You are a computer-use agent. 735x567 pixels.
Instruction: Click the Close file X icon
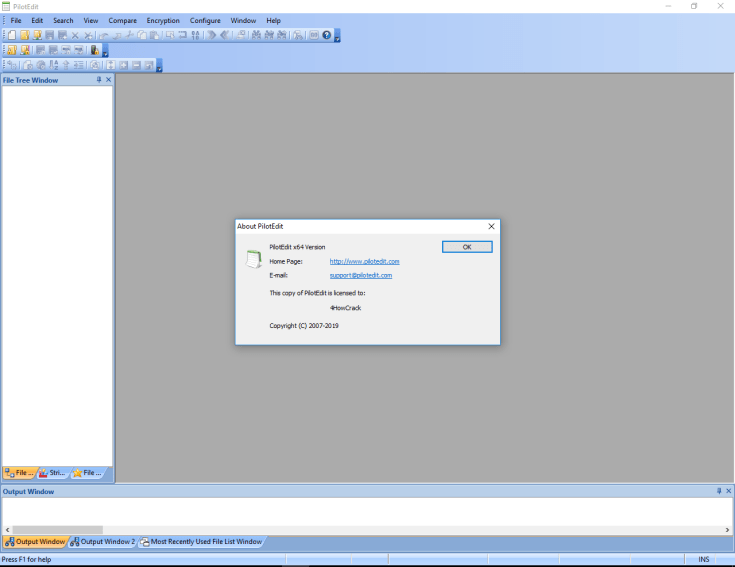tap(75, 35)
